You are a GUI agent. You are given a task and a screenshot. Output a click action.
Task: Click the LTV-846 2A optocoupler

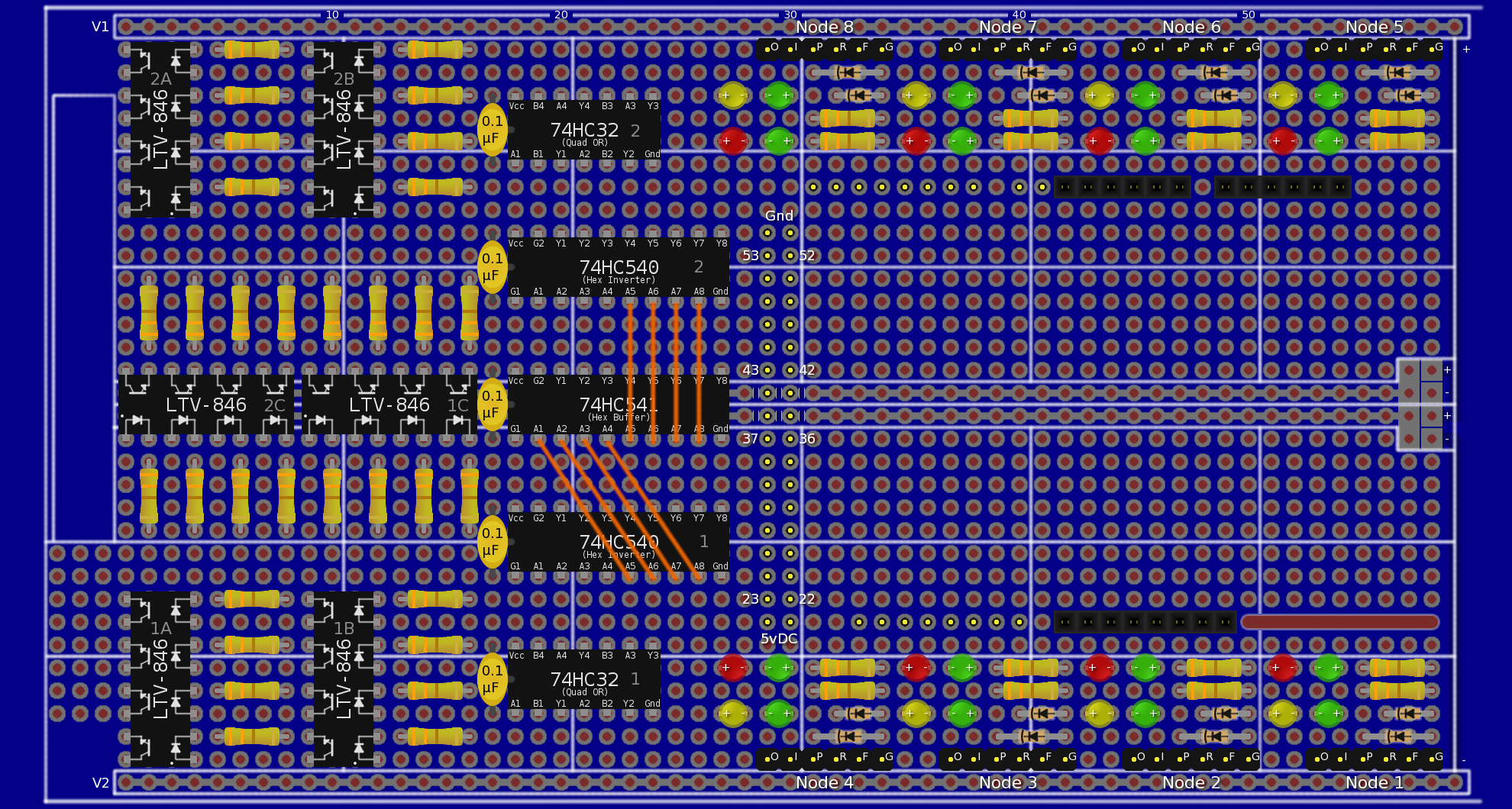pos(160,130)
